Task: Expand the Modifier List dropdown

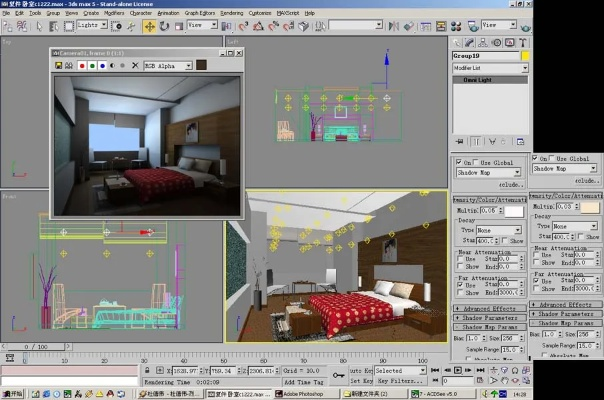Action: pyautogui.click(x=489, y=68)
